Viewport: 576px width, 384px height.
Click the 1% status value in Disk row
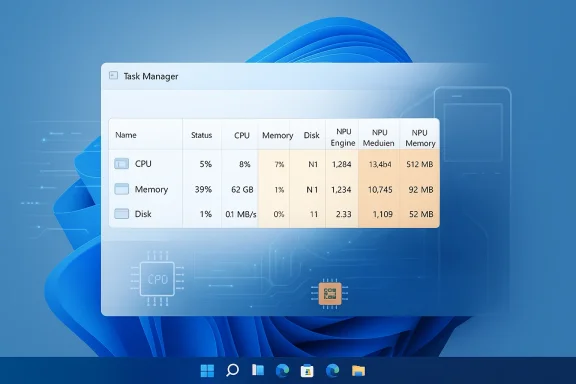tap(206, 214)
